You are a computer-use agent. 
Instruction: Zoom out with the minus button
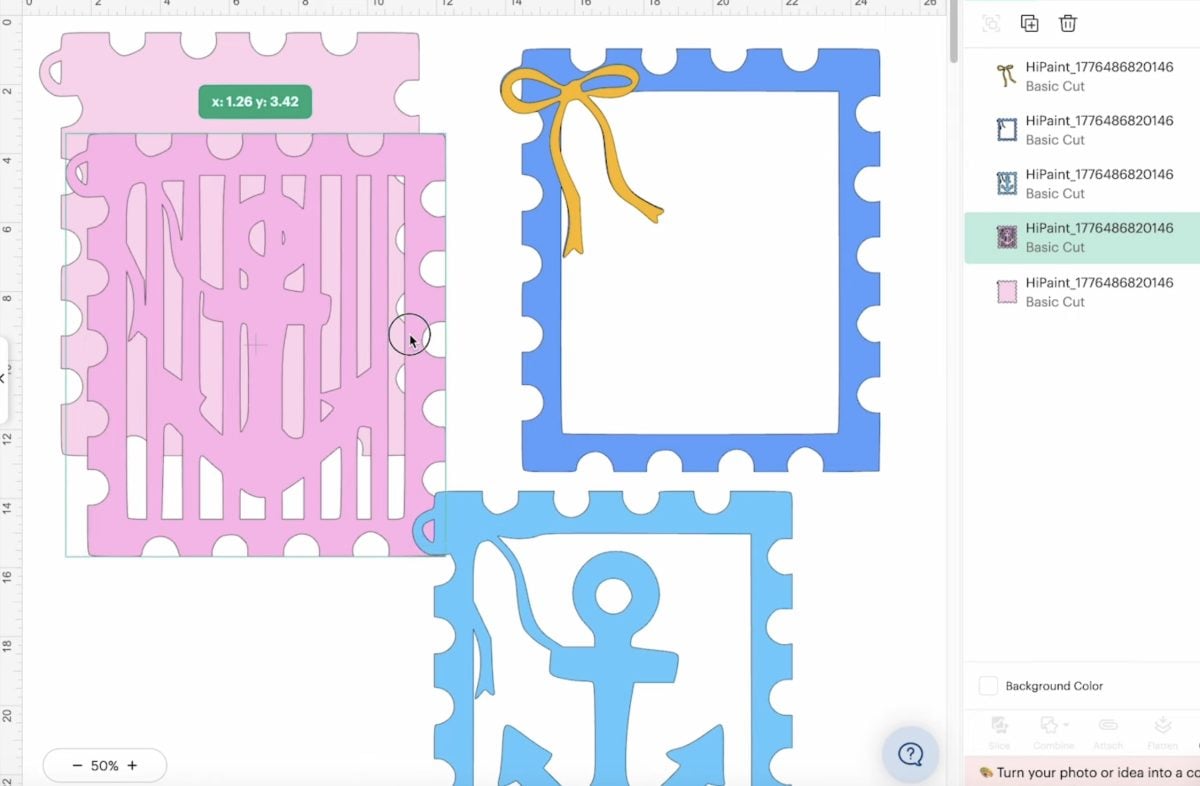tap(77, 766)
